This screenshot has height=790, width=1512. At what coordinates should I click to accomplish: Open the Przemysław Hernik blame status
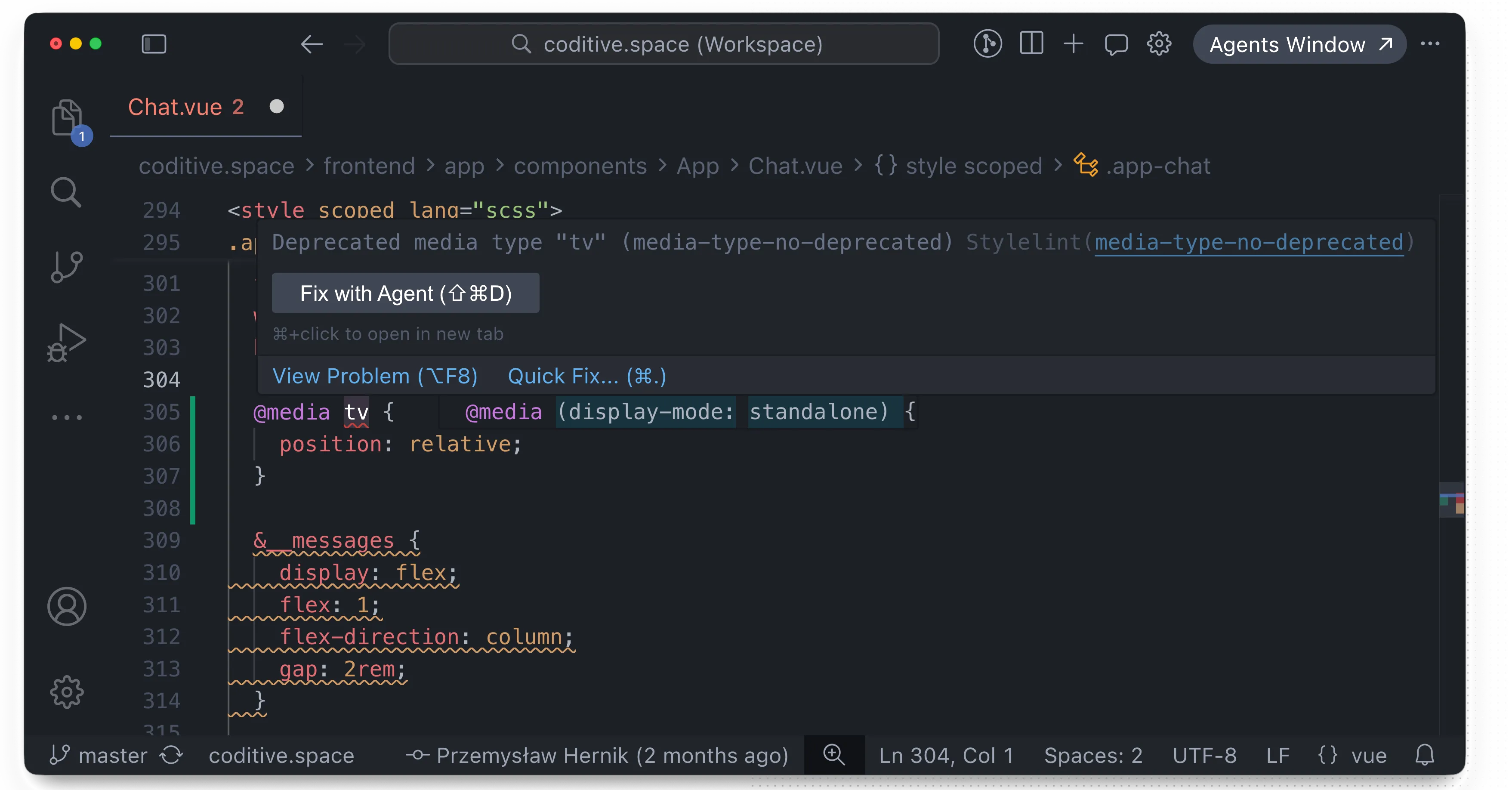[596, 756]
